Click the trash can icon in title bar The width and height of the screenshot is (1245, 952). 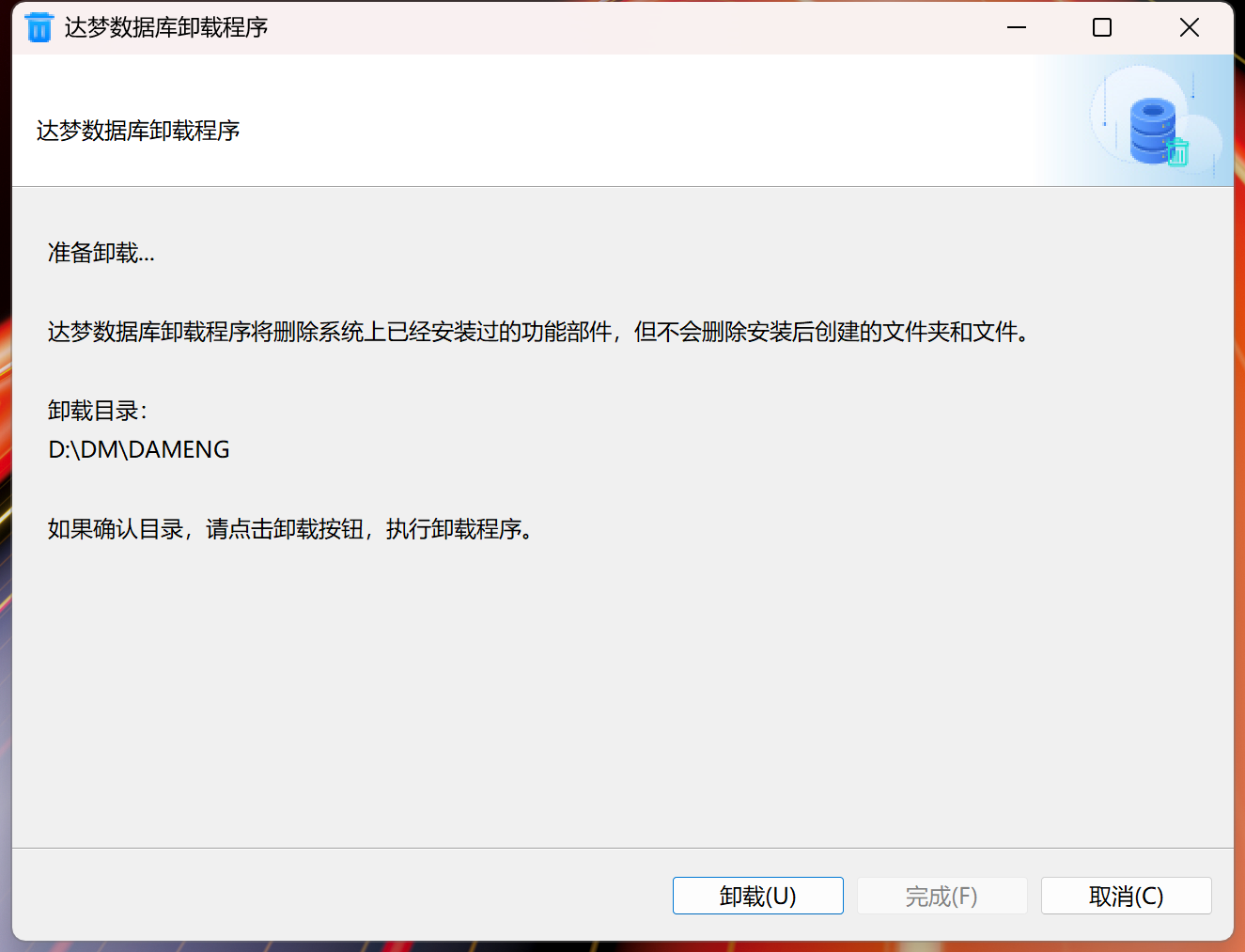point(39,28)
